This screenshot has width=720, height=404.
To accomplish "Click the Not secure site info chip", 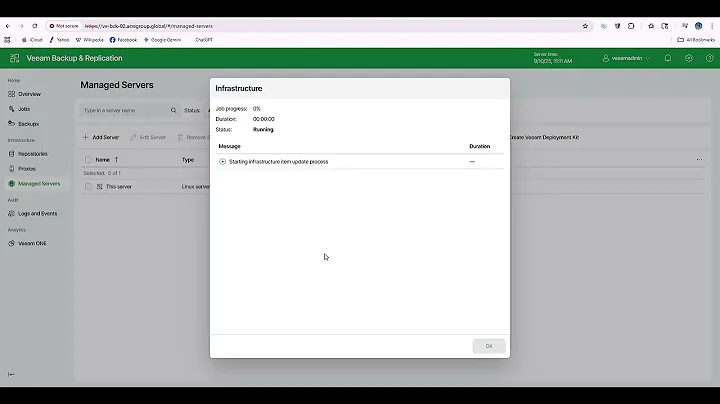I will [64, 26].
